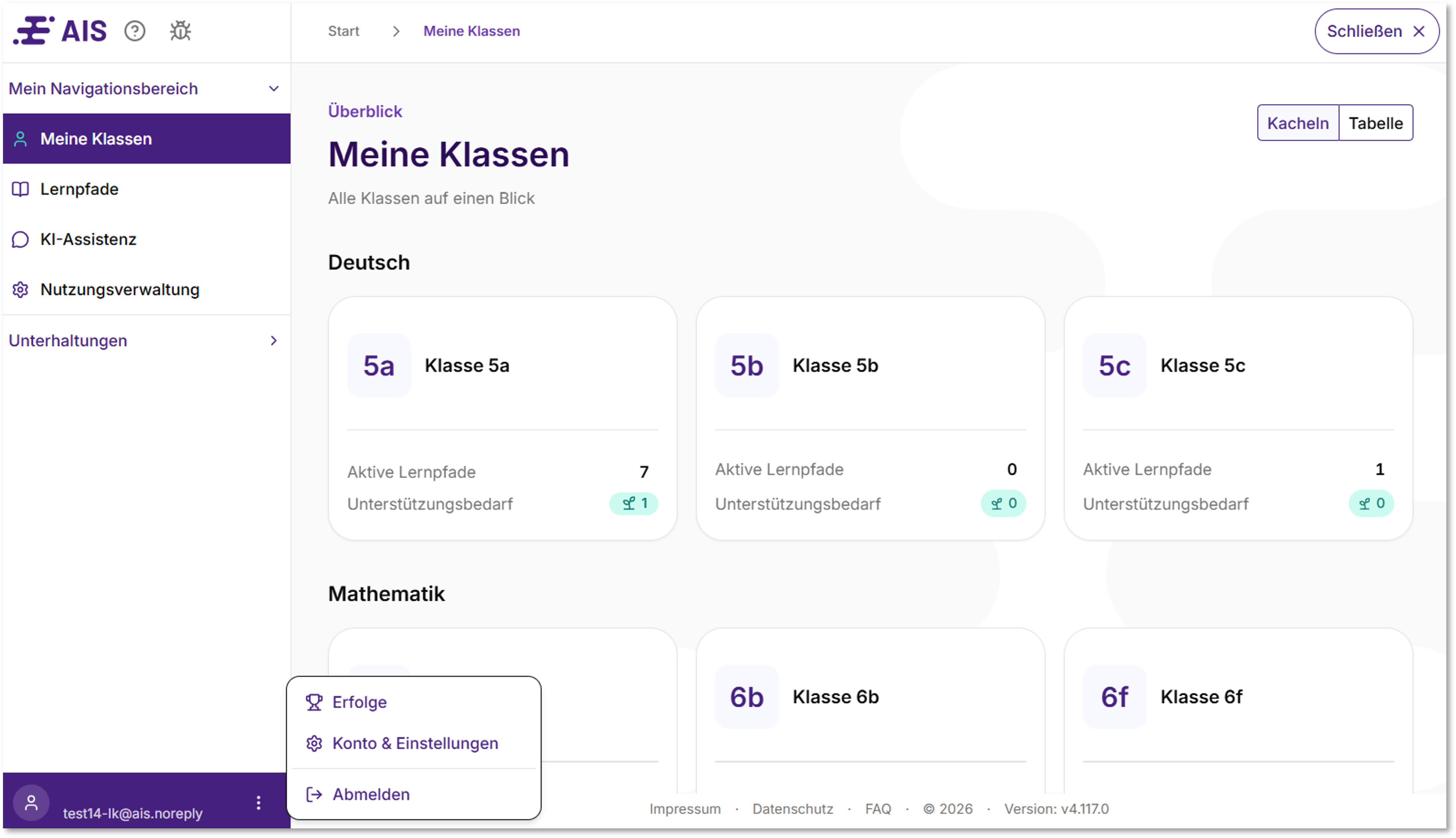
Task: Open Nutzungsverwaltung in the sidebar
Action: (x=146, y=289)
